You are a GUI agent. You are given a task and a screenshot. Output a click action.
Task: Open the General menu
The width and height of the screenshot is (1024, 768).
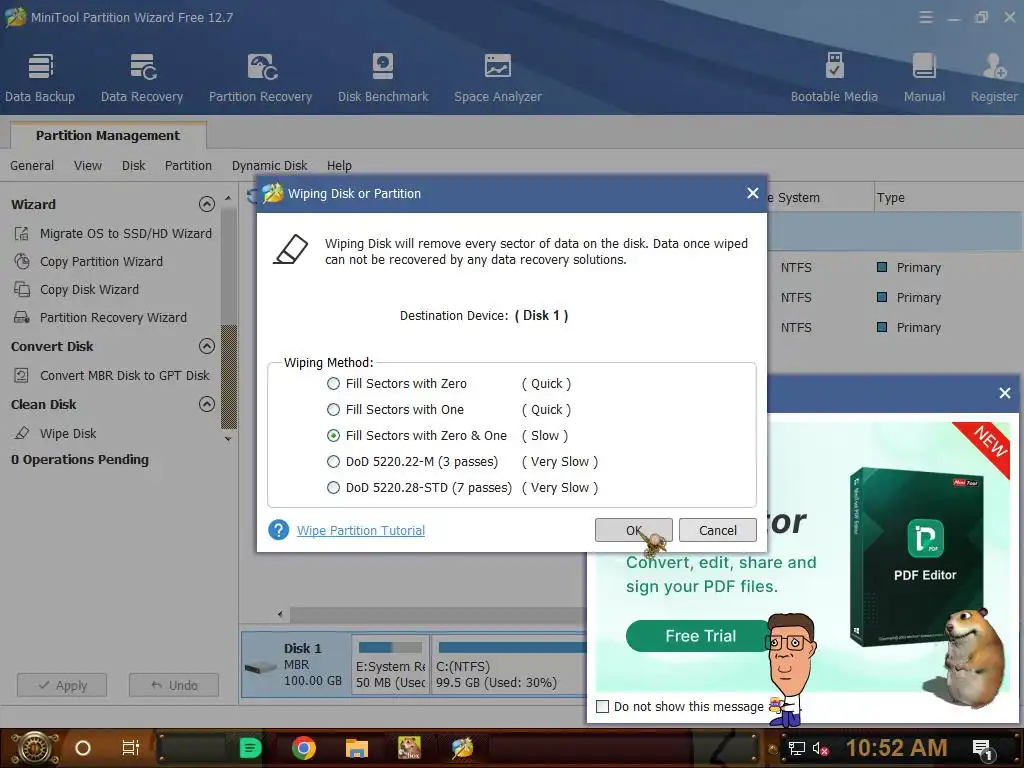click(x=32, y=166)
